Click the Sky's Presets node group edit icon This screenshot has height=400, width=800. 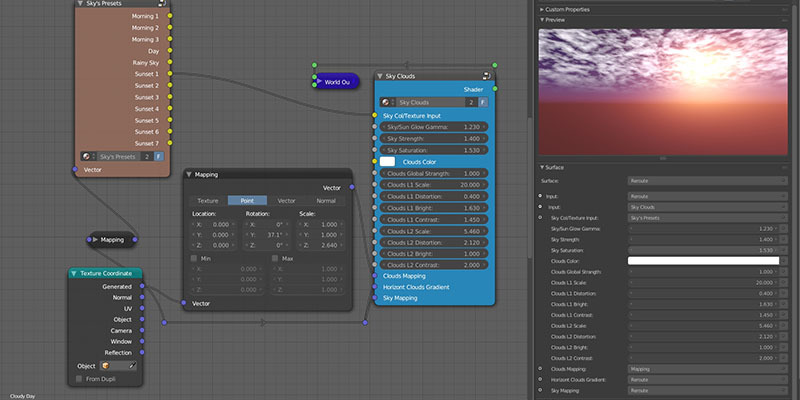(x=163, y=3)
